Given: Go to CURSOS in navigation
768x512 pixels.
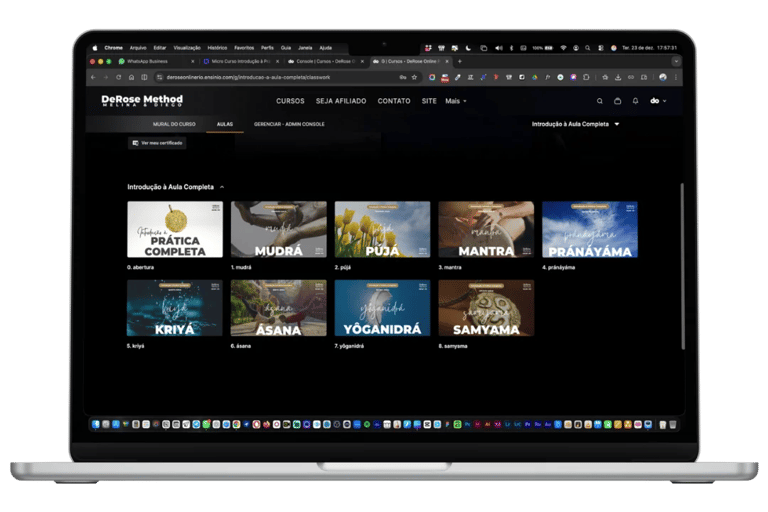Looking at the screenshot, I should tap(290, 101).
